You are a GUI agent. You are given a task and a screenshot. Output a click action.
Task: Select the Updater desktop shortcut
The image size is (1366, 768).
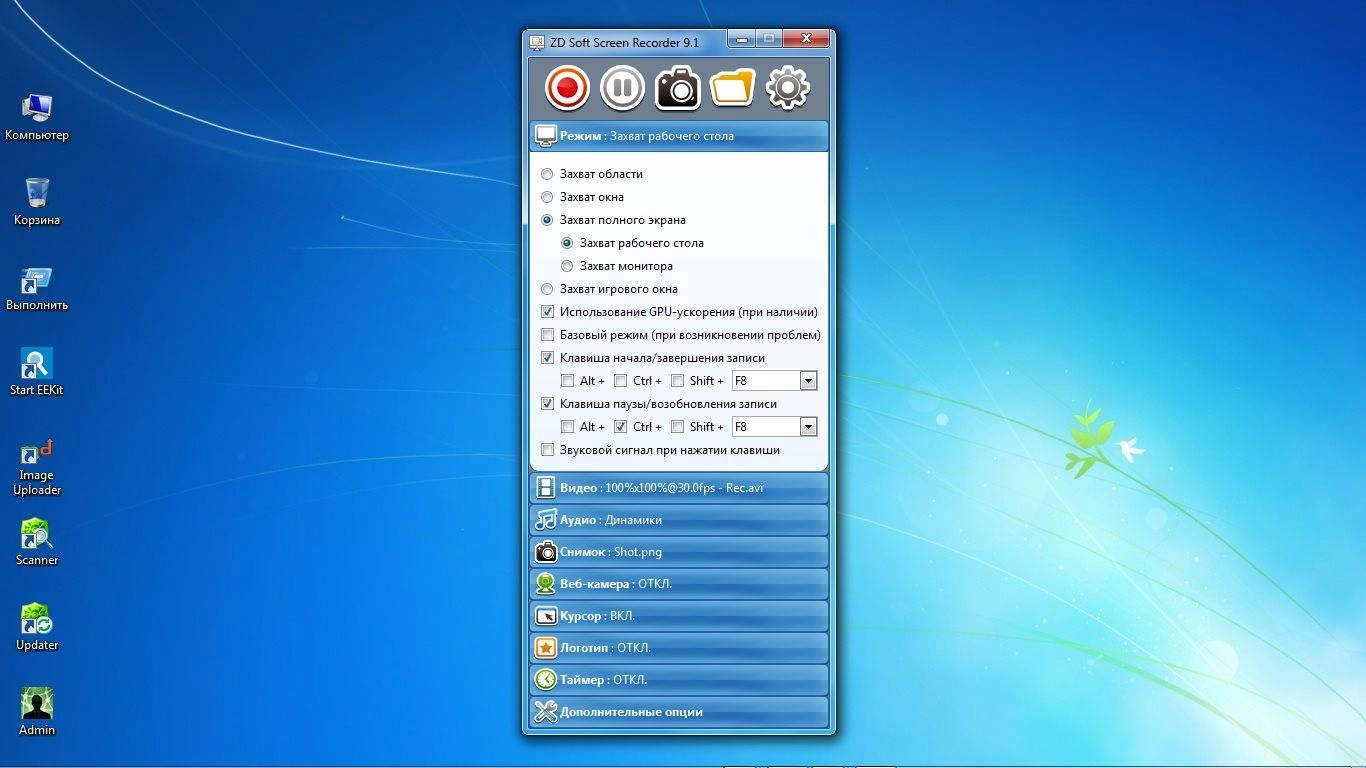(37, 627)
